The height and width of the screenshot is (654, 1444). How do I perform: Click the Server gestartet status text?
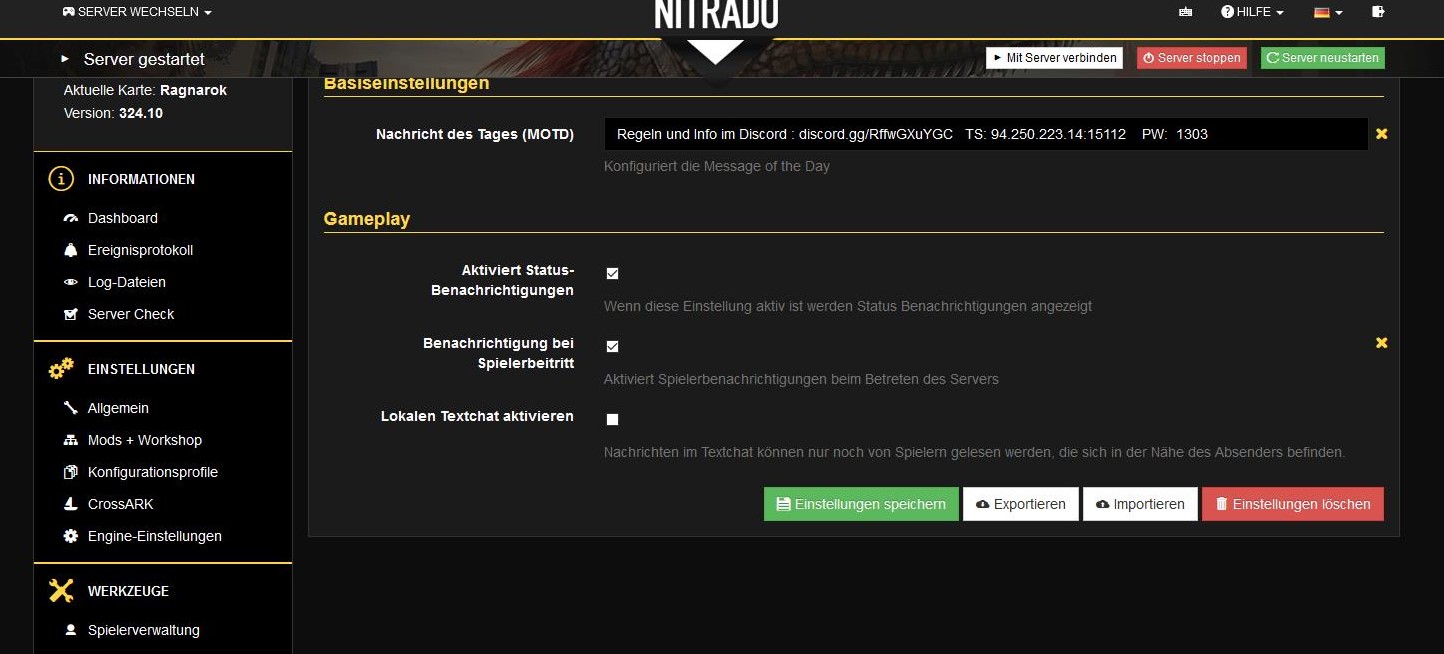click(144, 59)
